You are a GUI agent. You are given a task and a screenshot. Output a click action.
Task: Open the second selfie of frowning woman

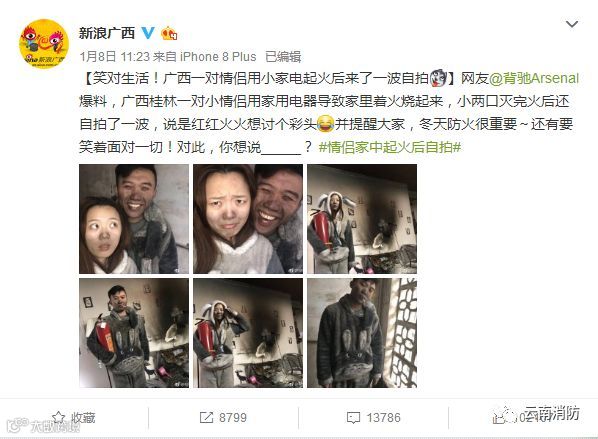248,219
